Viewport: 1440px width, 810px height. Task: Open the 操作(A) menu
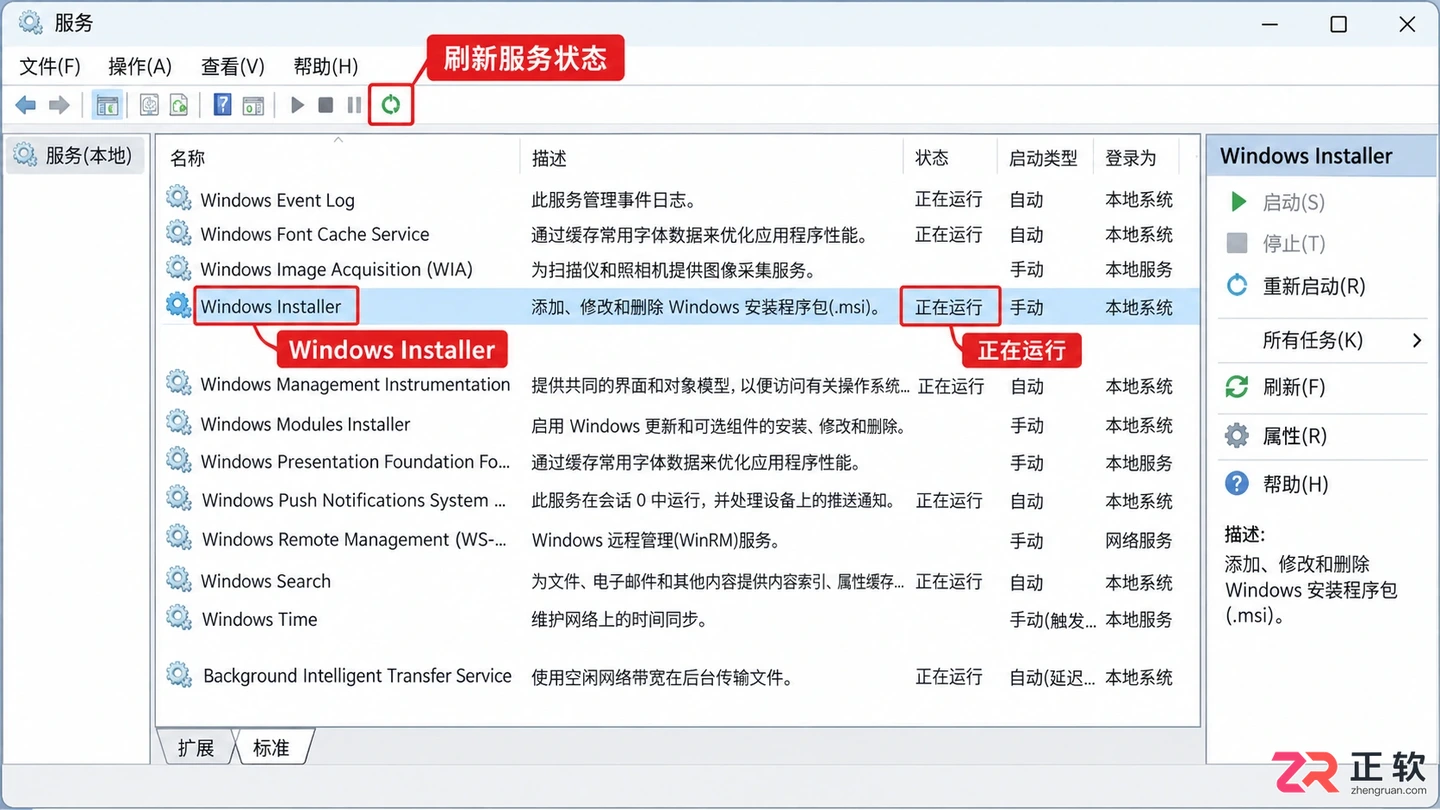(x=140, y=67)
